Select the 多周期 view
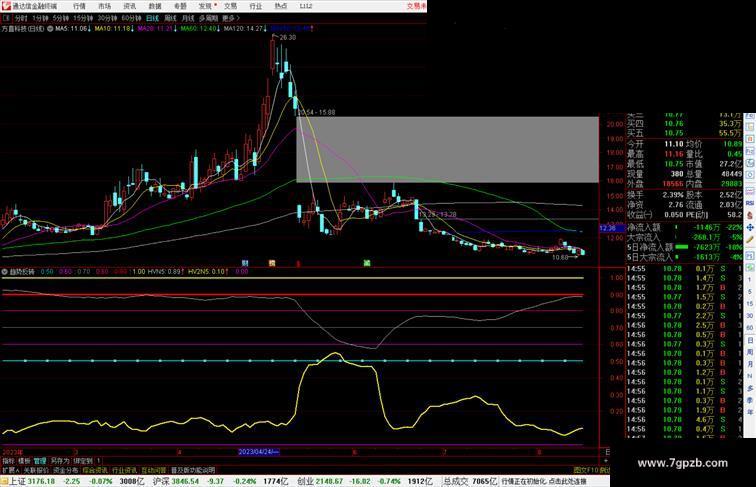The height and width of the screenshot is (487, 756). click(208, 18)
